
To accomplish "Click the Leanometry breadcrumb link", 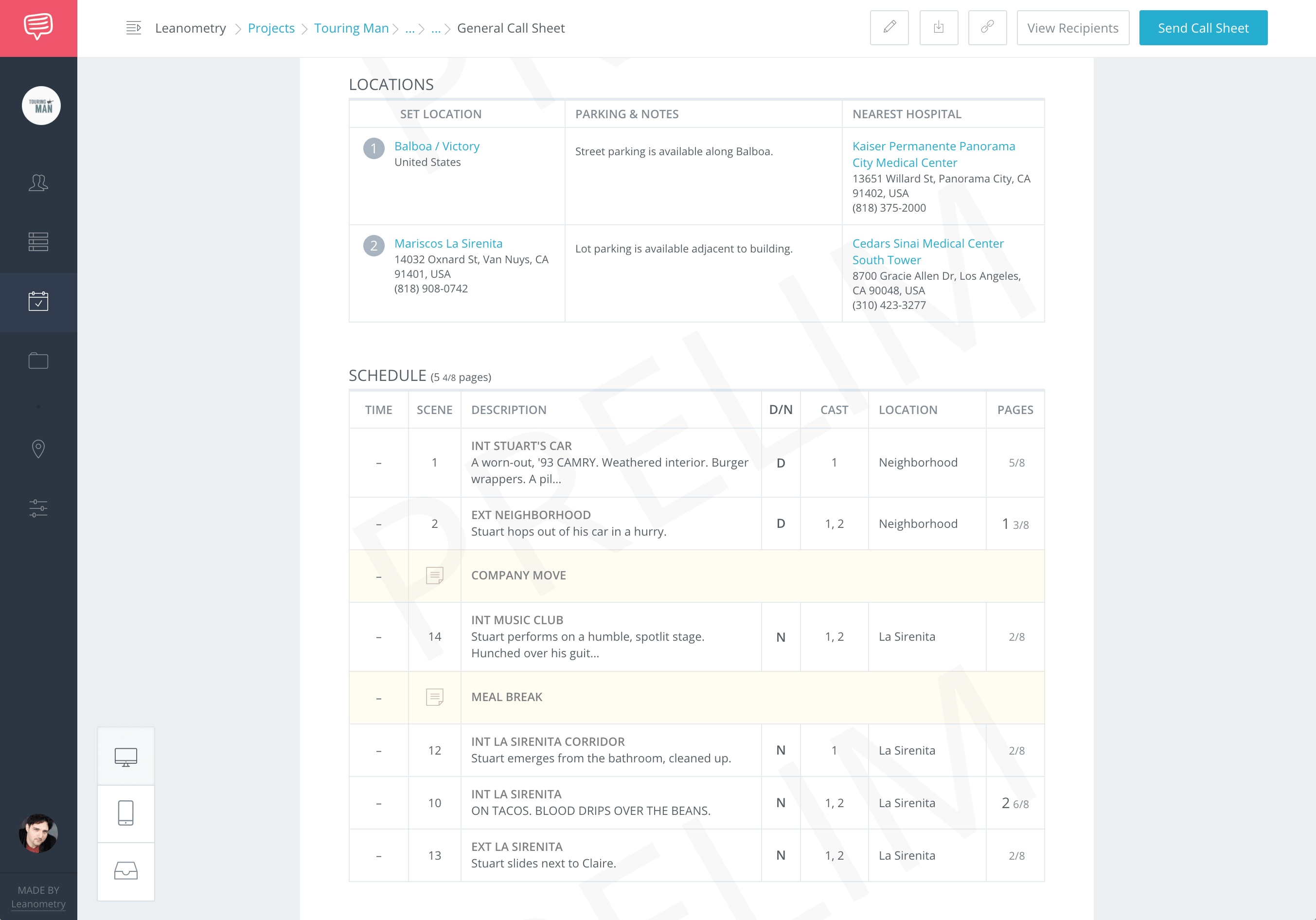I will (190, 27).
